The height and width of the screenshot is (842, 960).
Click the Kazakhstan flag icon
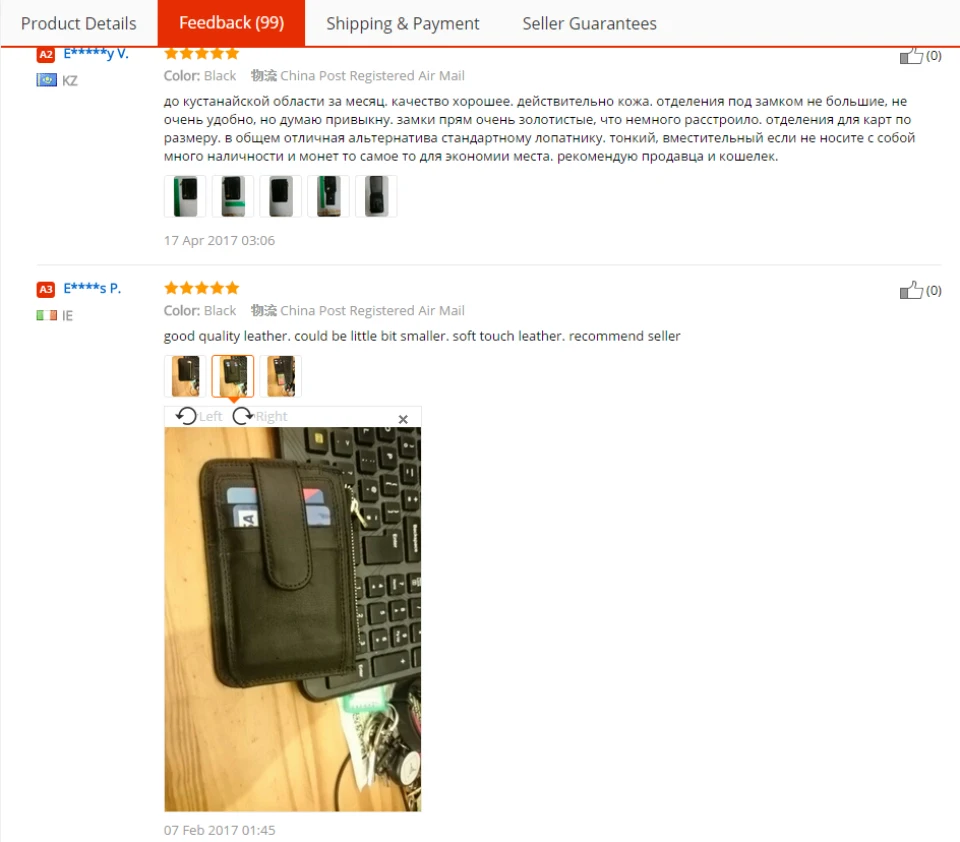coord(47,80)
